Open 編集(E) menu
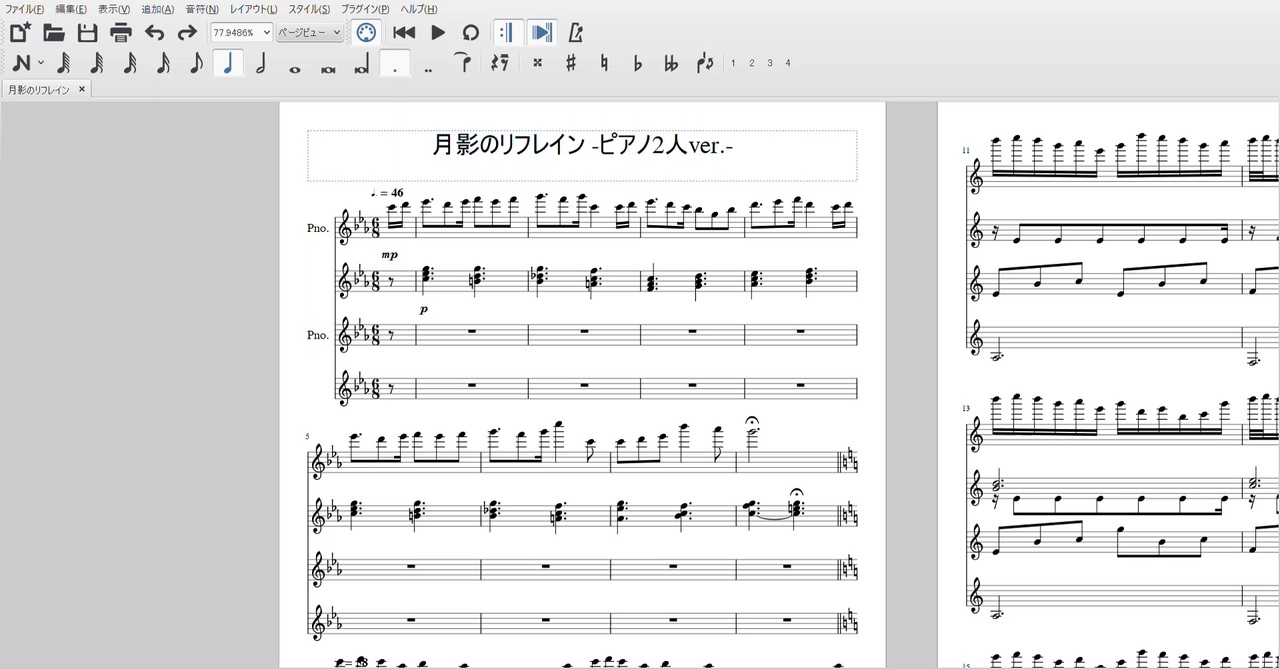Screen dimensions: 1280x669 click(x=71, y=9)
